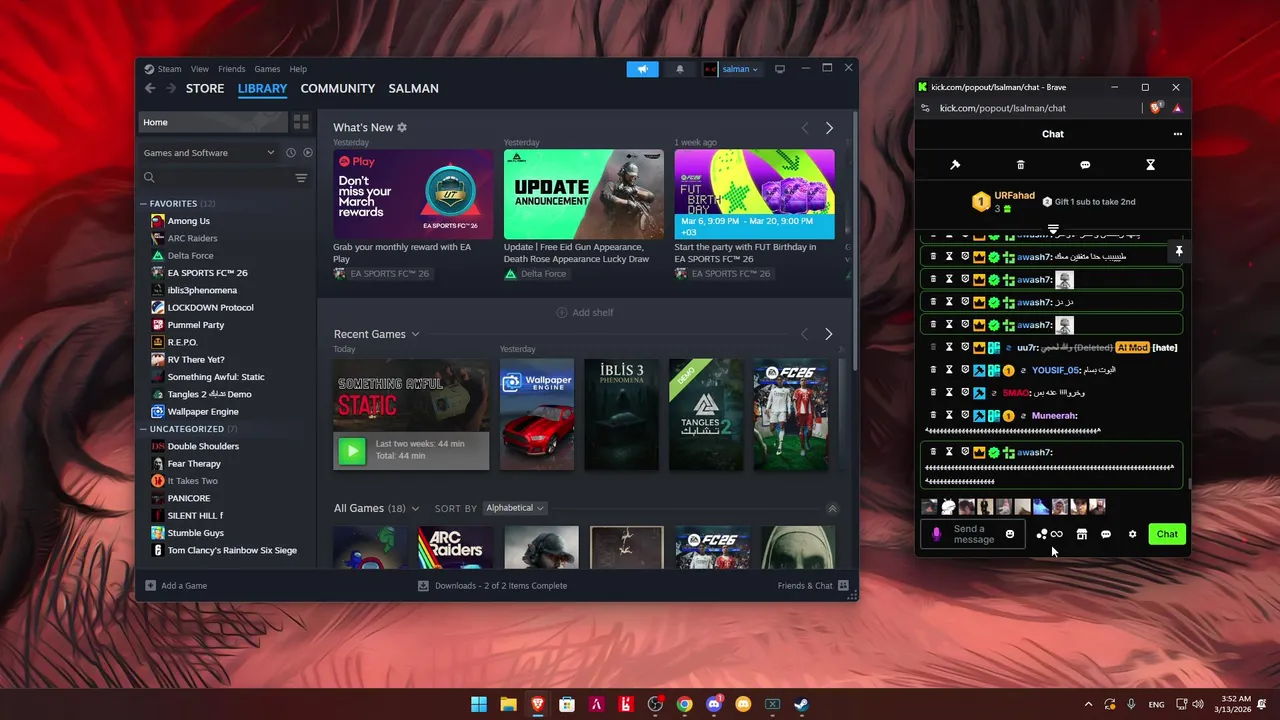This screenshot has width=1280, height=720.
Task: Open Games and Software dropdown
Action: tap(208, 153)
